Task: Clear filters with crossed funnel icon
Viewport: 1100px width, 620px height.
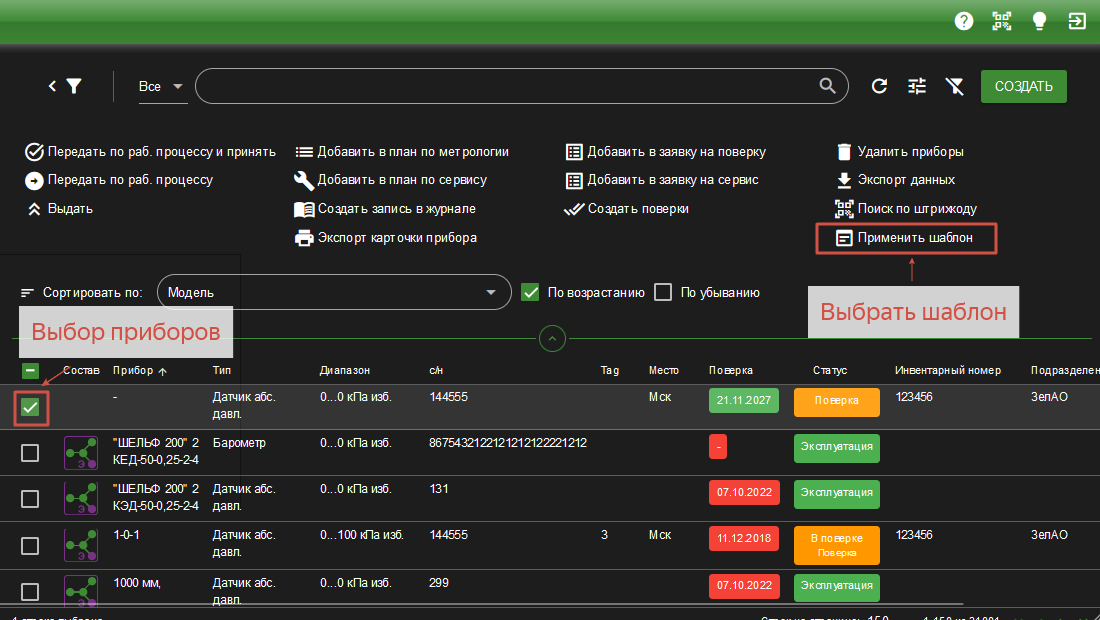Action: coord(954,86)
